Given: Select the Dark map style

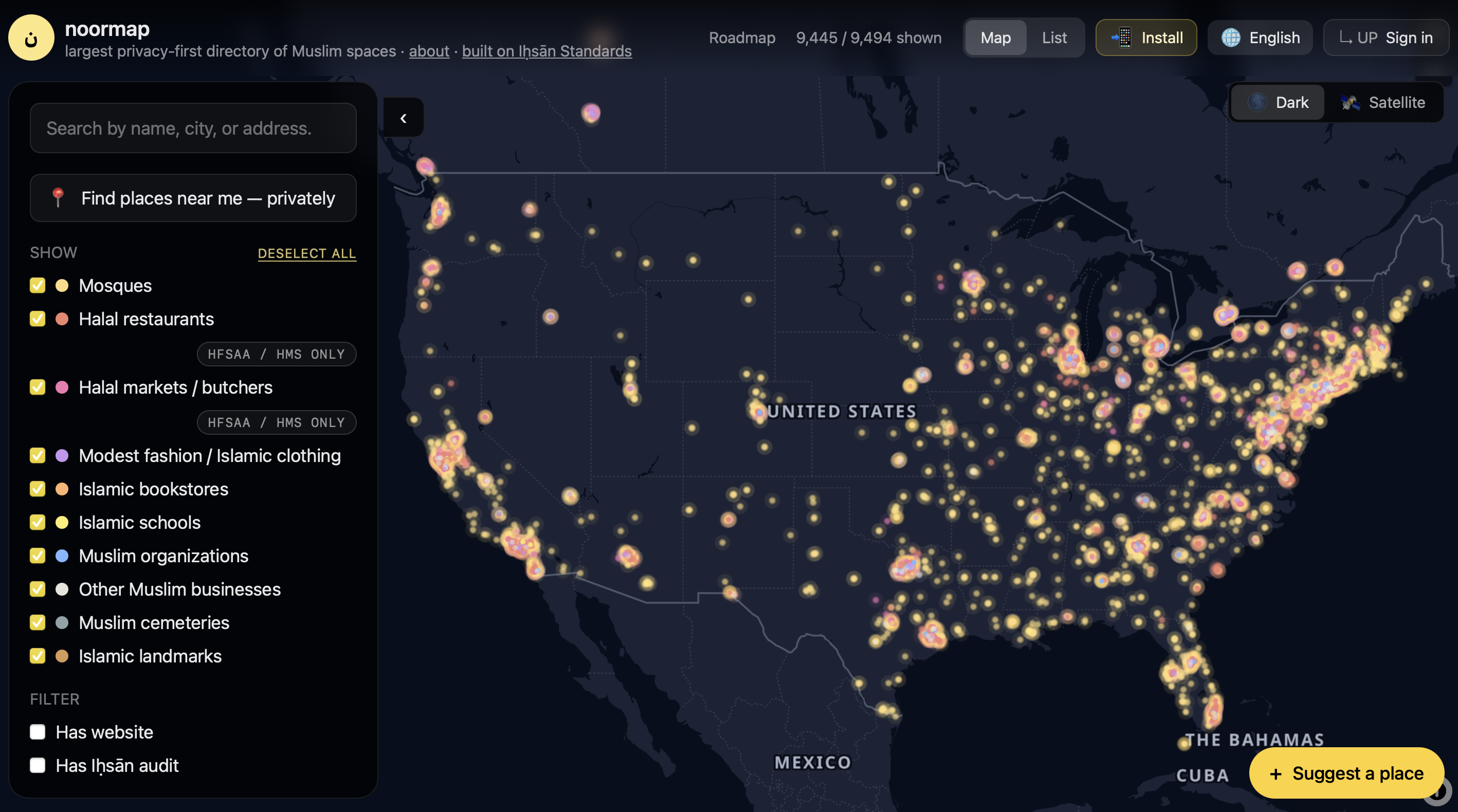Looking at the screenshot, I should click(x=1278, y=102).
